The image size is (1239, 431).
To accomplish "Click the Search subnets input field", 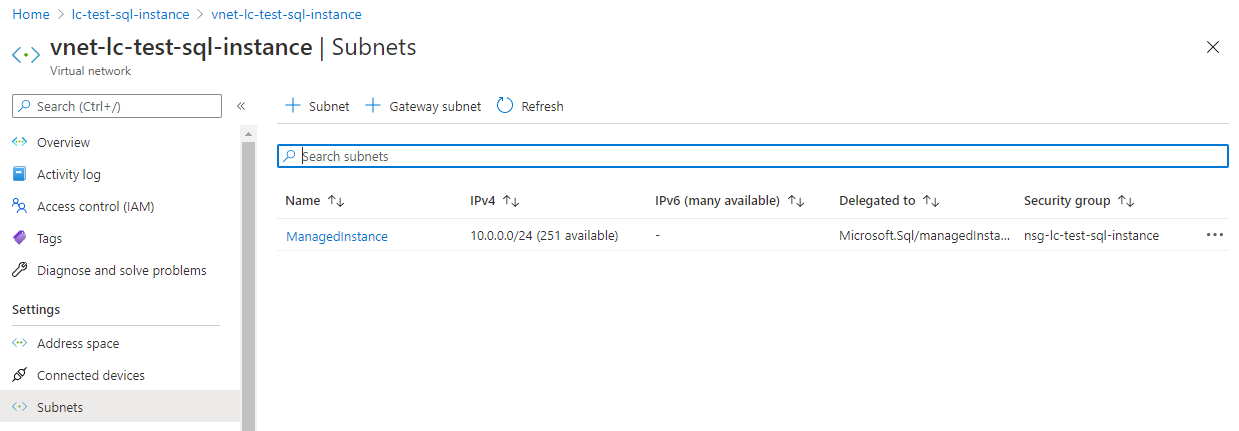I will [752, 156].
